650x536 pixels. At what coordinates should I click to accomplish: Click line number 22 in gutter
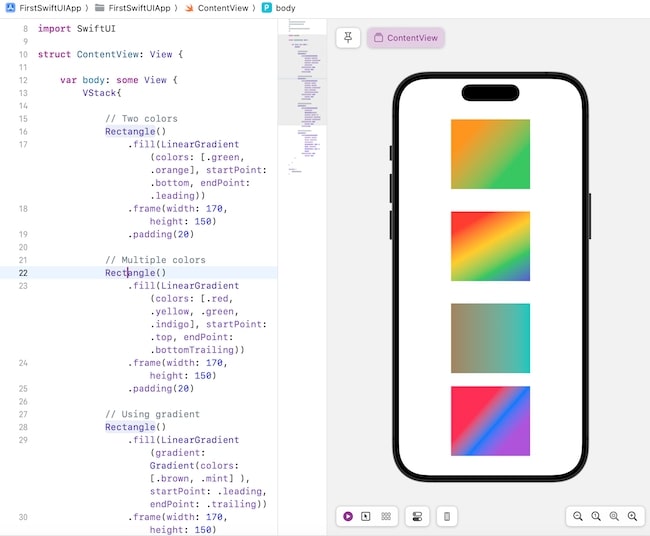[23, 273]
